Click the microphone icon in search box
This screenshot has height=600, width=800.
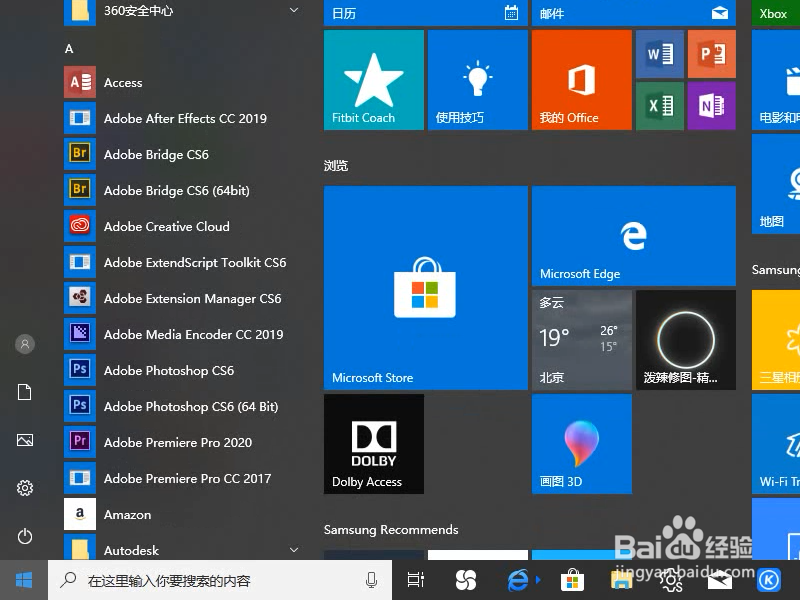[371, 580]
